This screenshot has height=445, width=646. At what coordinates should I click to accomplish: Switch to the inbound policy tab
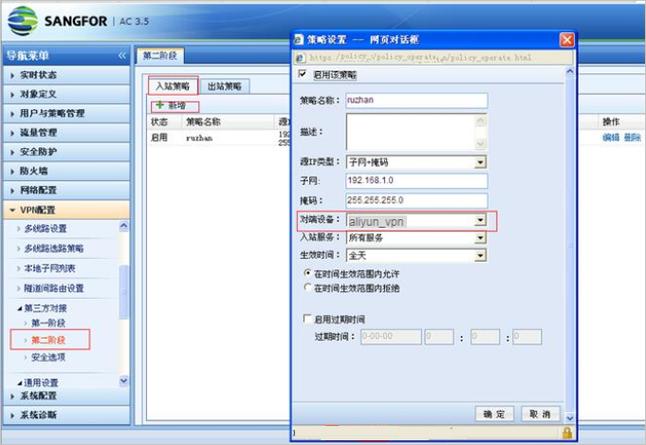pyautogui.click(x=173, y=86)
